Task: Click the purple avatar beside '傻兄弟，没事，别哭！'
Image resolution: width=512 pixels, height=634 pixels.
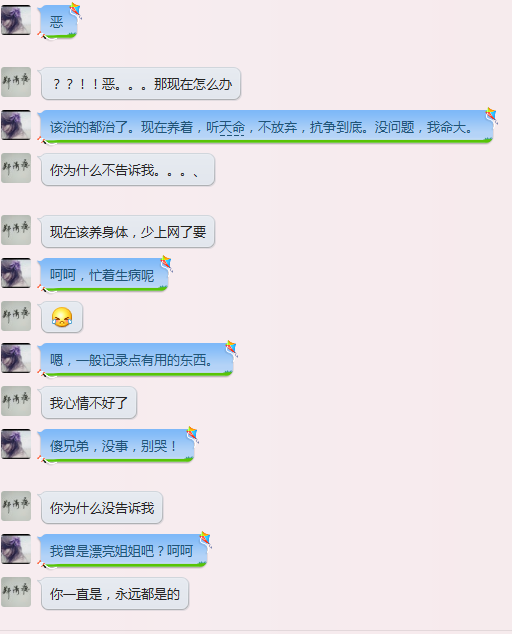Action: coord(16,444)
